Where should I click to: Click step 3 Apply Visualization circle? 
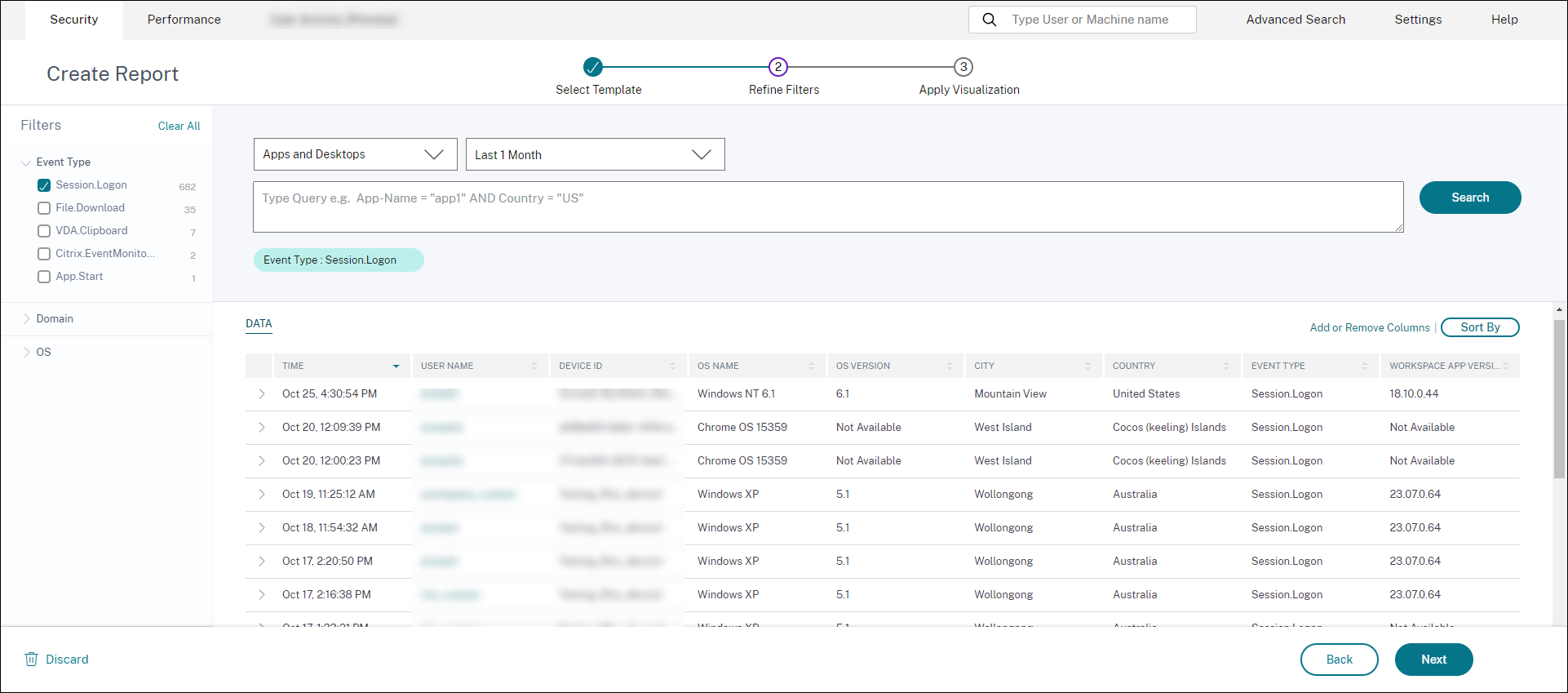click(963, 67)
